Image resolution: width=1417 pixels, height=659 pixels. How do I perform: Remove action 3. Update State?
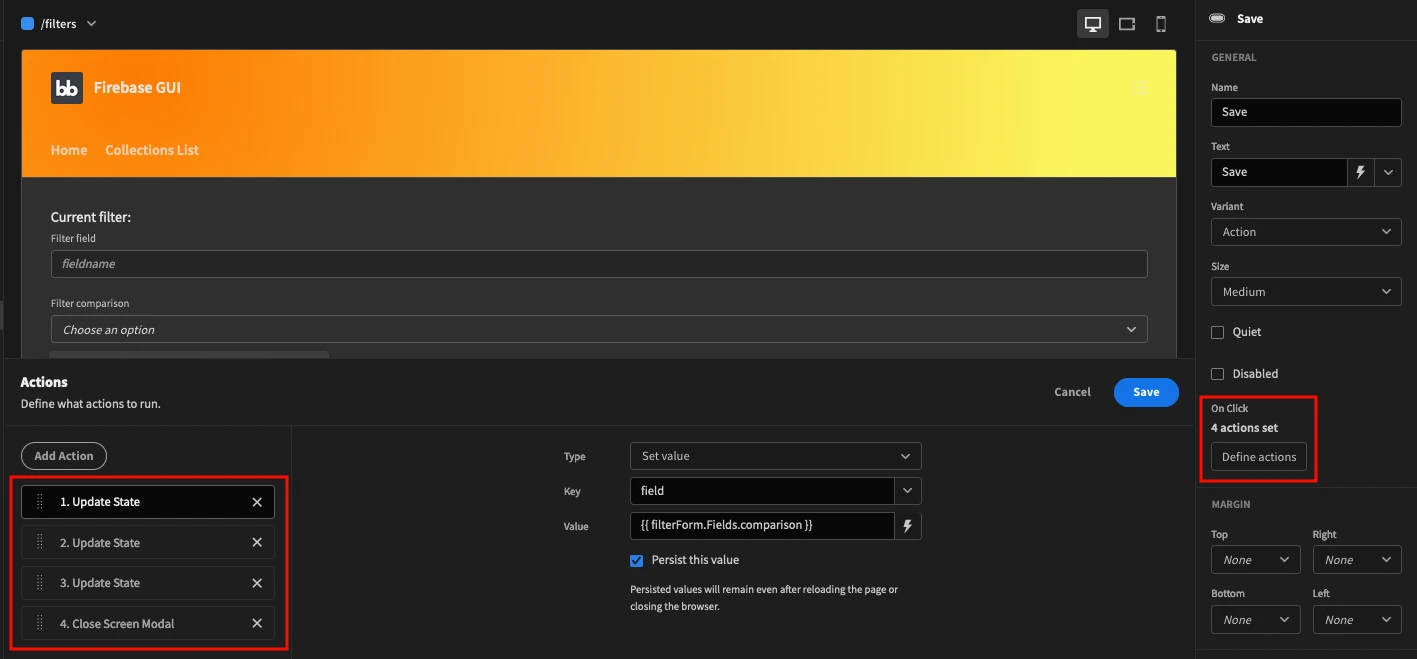click(x=257, y=583)
